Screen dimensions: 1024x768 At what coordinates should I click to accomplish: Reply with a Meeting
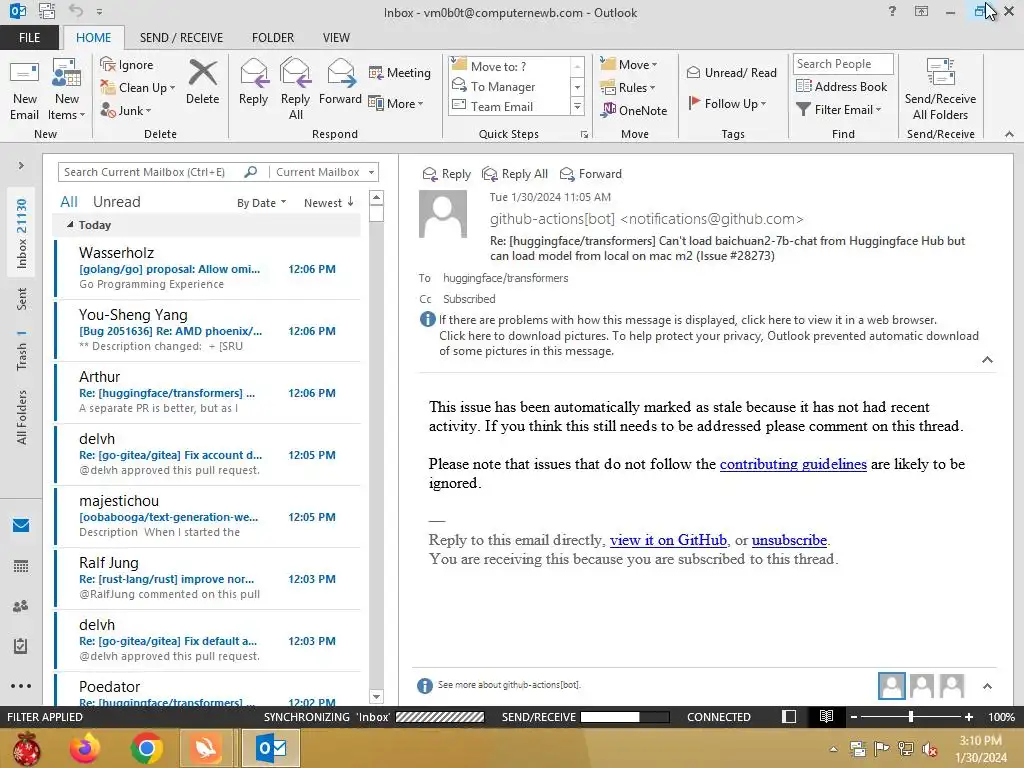coord(400,72)
